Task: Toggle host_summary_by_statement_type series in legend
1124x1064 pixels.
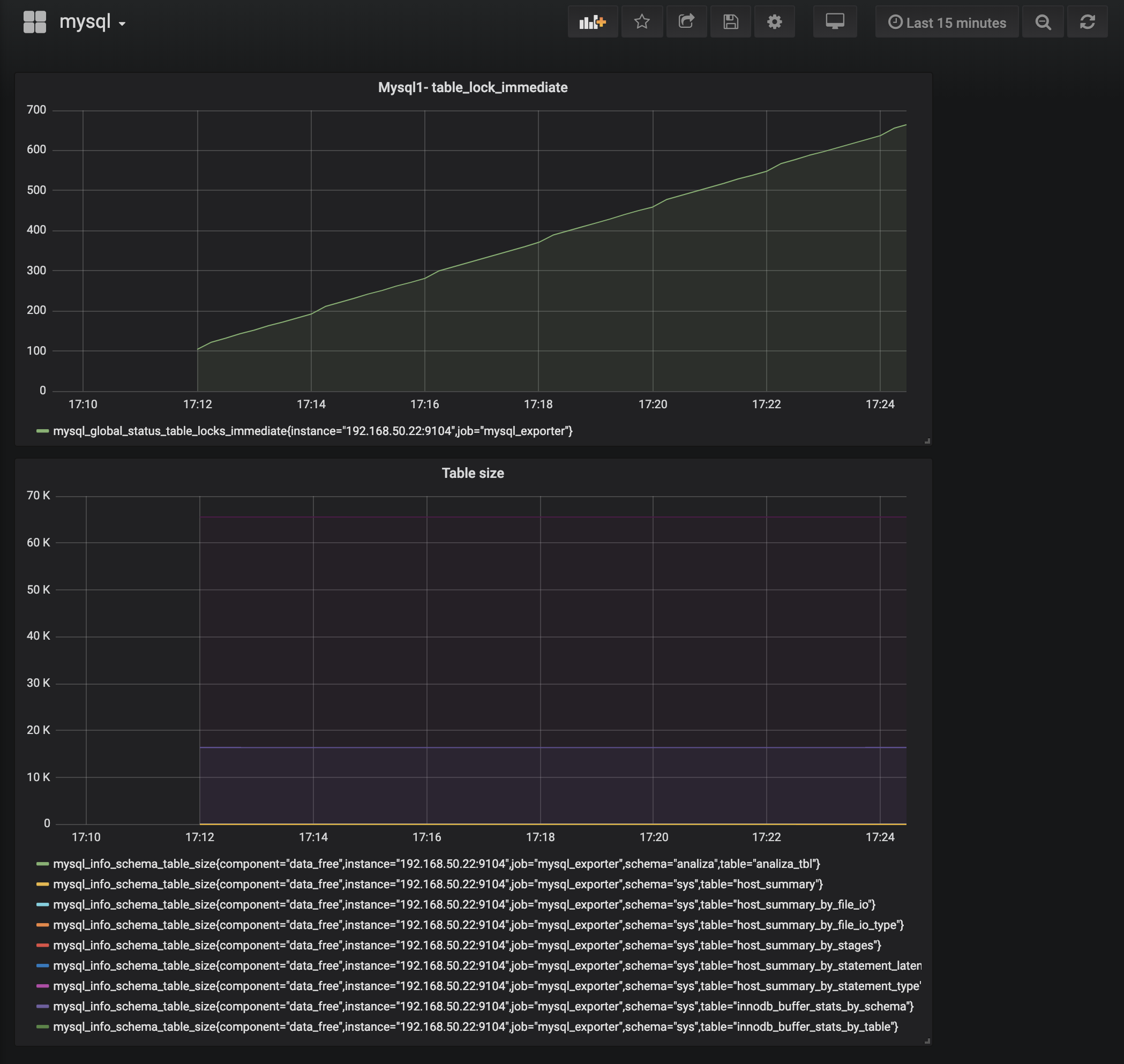Action: 487,986
